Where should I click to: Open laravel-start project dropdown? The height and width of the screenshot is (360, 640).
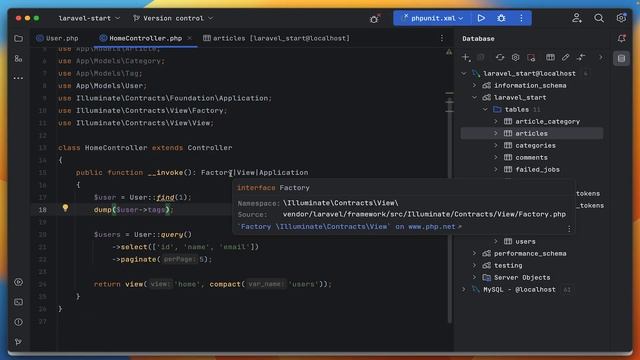point(89,18)
